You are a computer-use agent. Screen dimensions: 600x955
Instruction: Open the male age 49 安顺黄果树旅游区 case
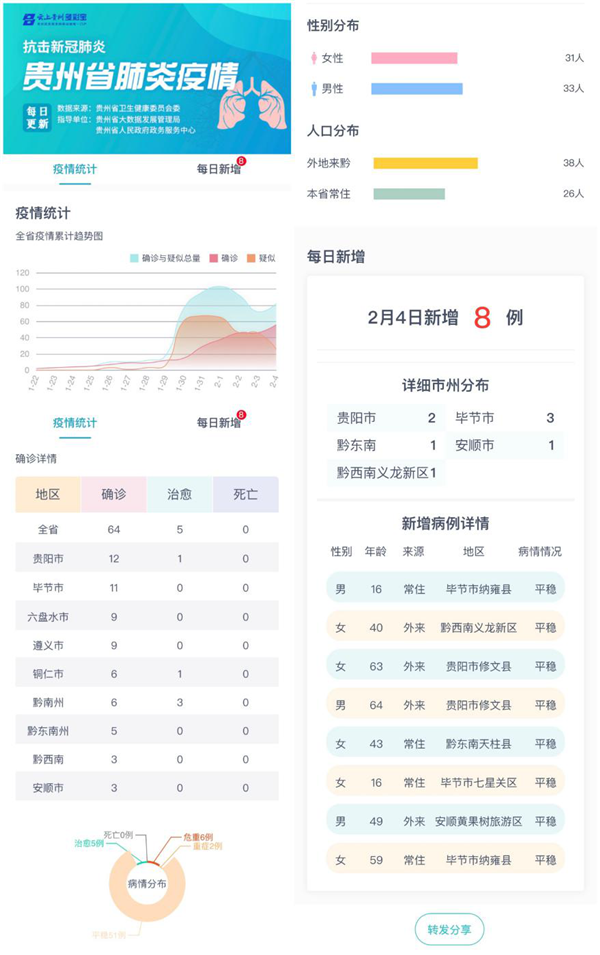tap(445, 821)
